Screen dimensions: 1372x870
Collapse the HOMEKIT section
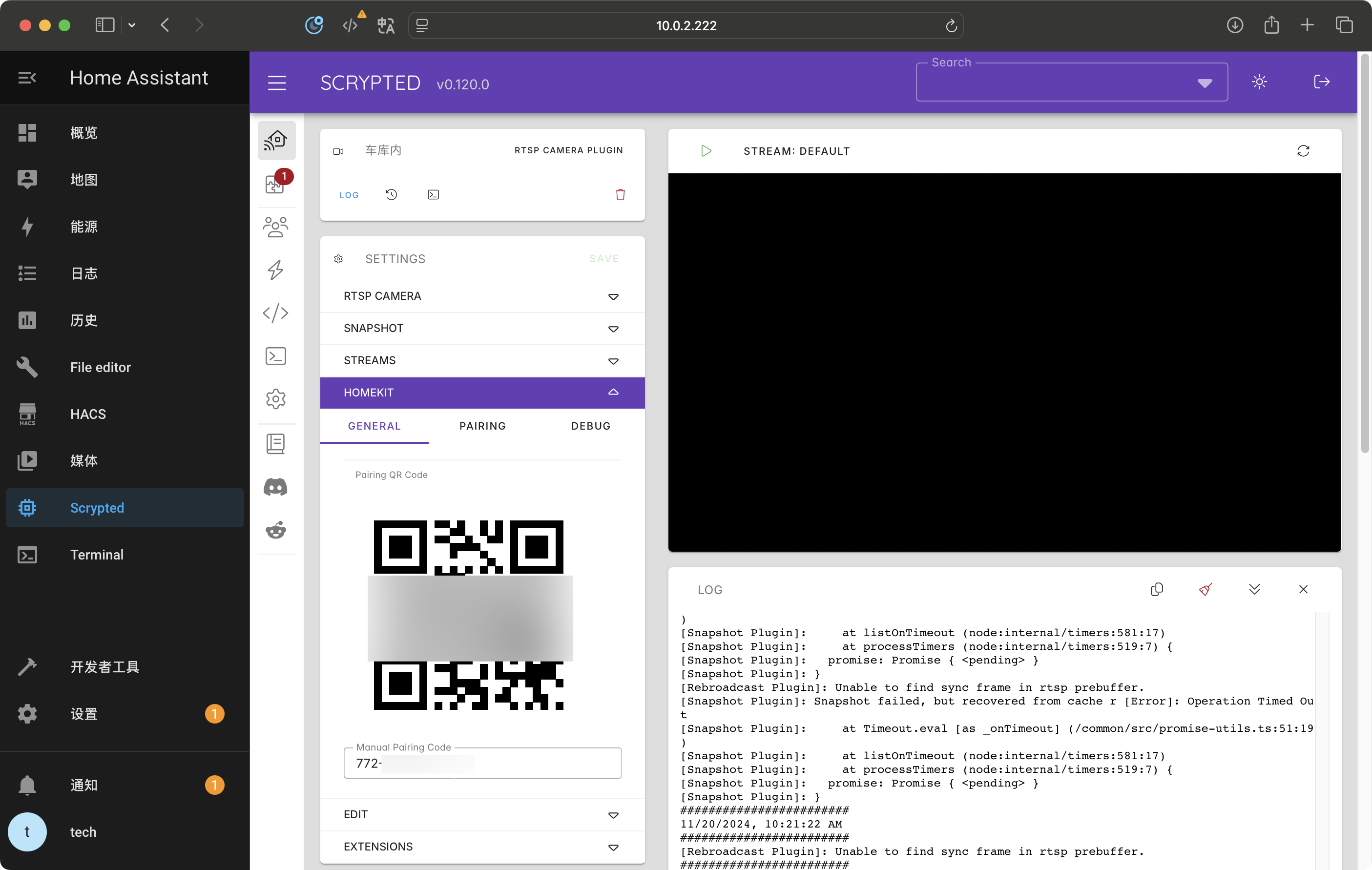[x=482, y=393]
